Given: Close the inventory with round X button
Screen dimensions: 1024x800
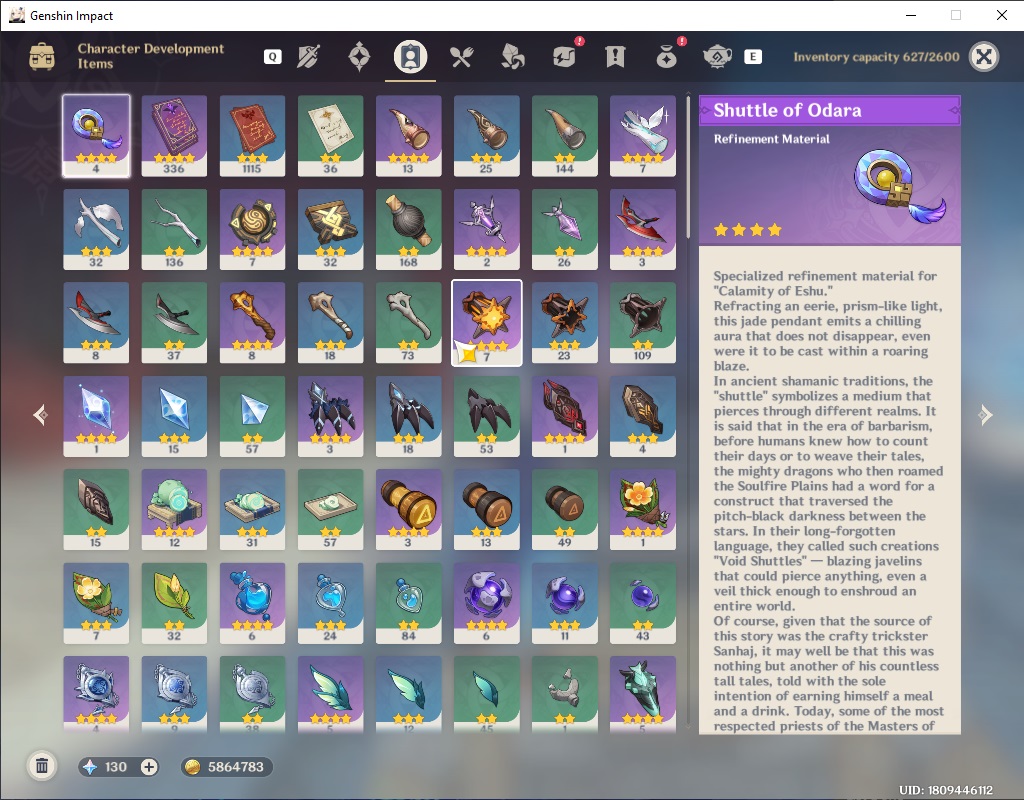Looking at the screenshot, I should [x=984, y=57].
